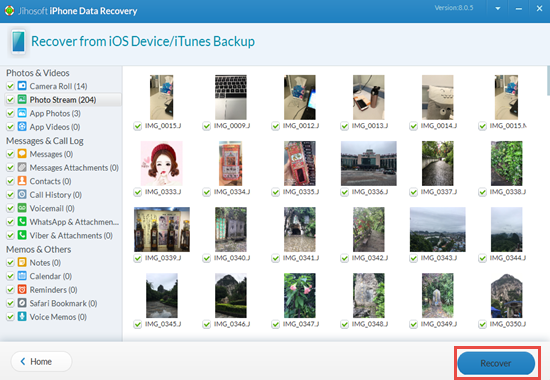
Task: Click the Photo Stream icon
Action: (22, 99)
